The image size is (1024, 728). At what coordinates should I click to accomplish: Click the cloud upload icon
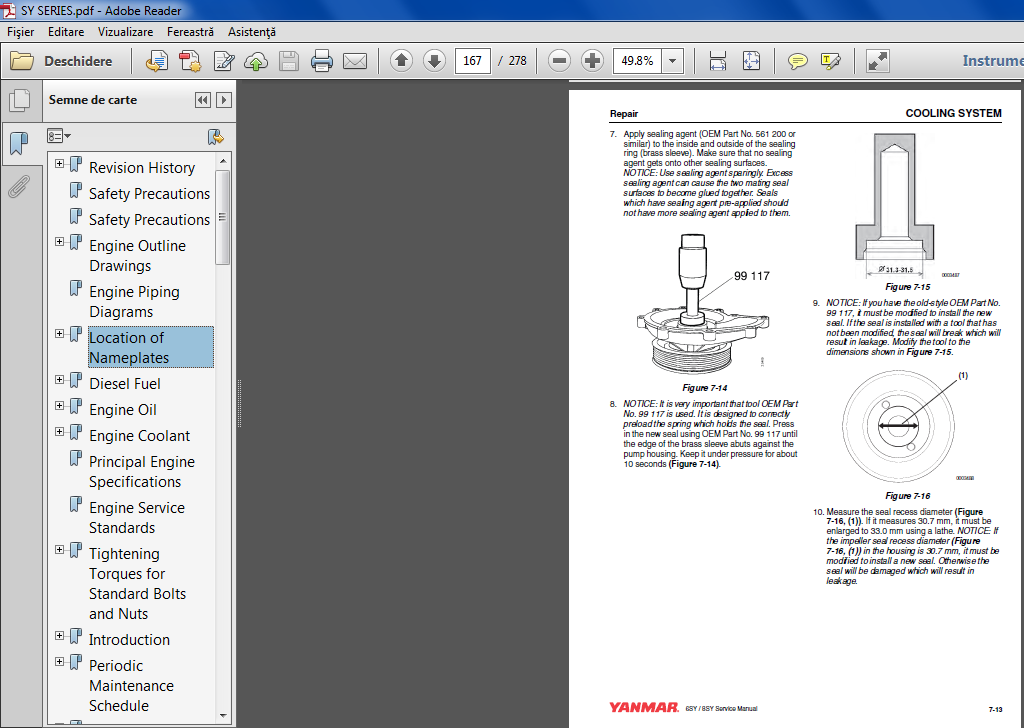click(x=256, y=61)
